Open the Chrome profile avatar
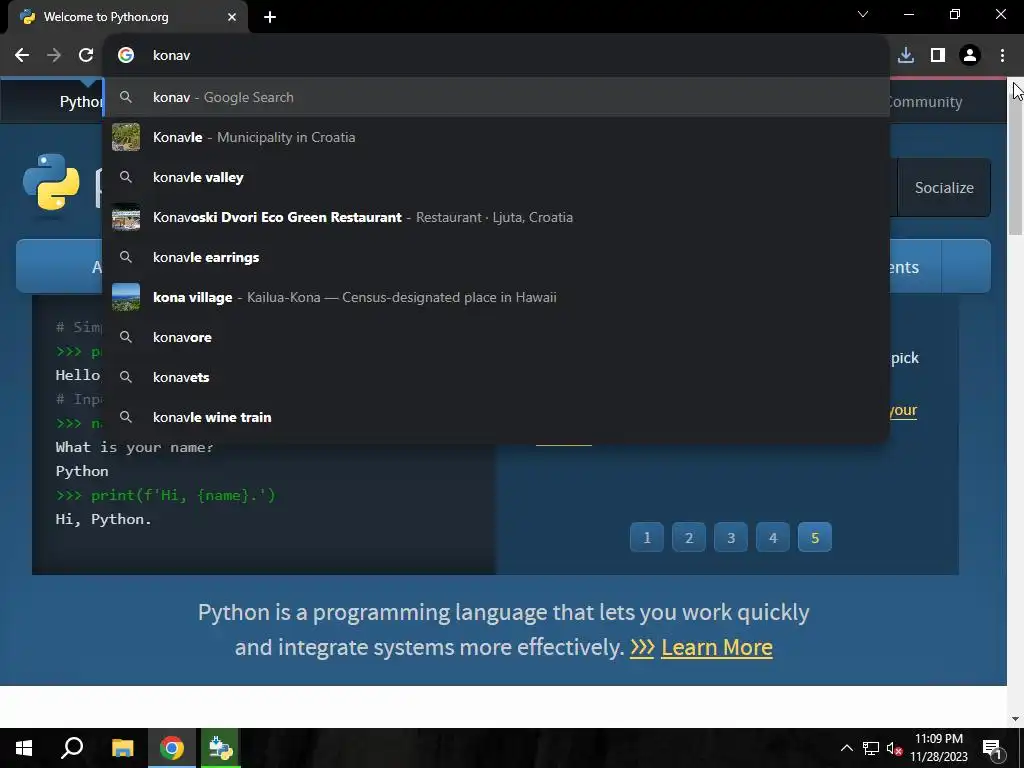This screenshot has width=1024, height=768. pos(970,56)
